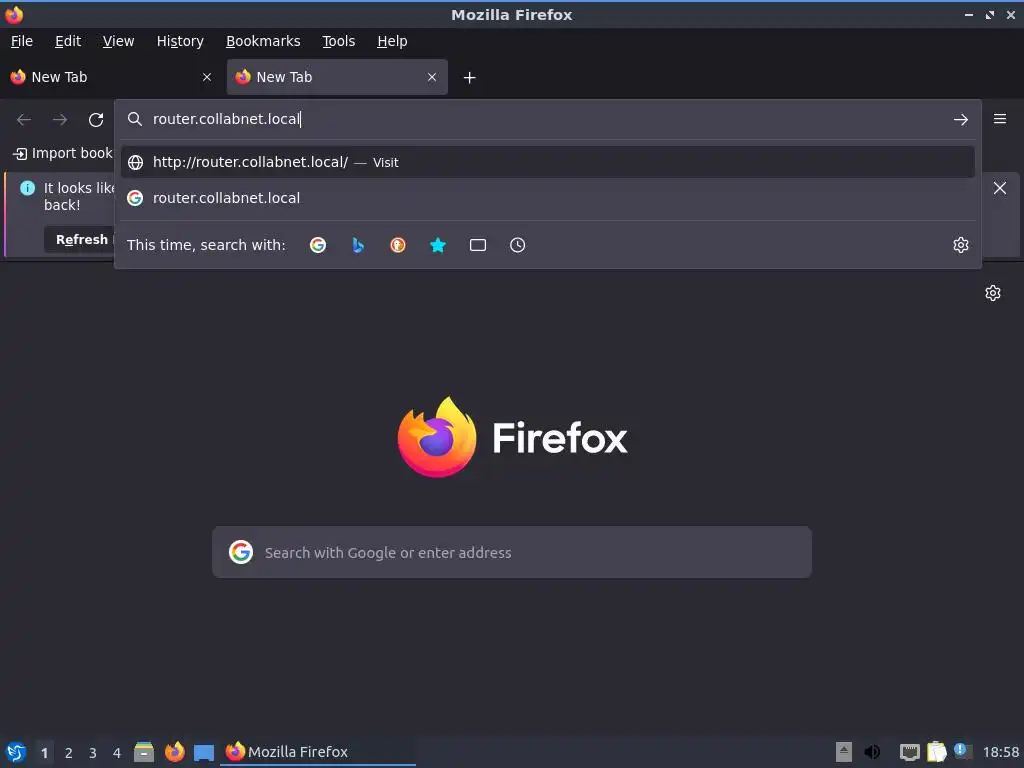
Task: Choose Google search suggestion router.collabnet.local
Action: [547, 198]
